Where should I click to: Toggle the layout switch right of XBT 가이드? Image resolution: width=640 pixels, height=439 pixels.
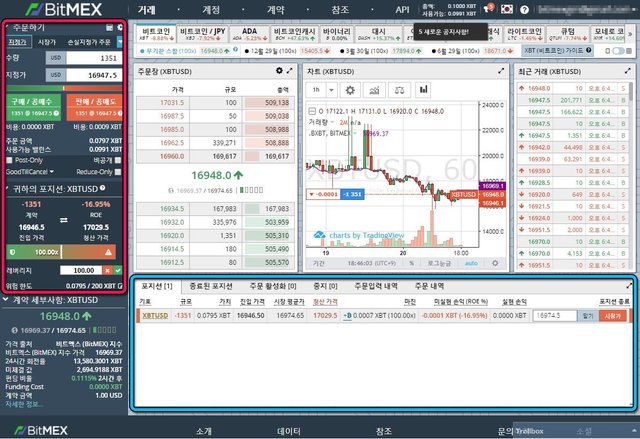click(x=618, y=51)
